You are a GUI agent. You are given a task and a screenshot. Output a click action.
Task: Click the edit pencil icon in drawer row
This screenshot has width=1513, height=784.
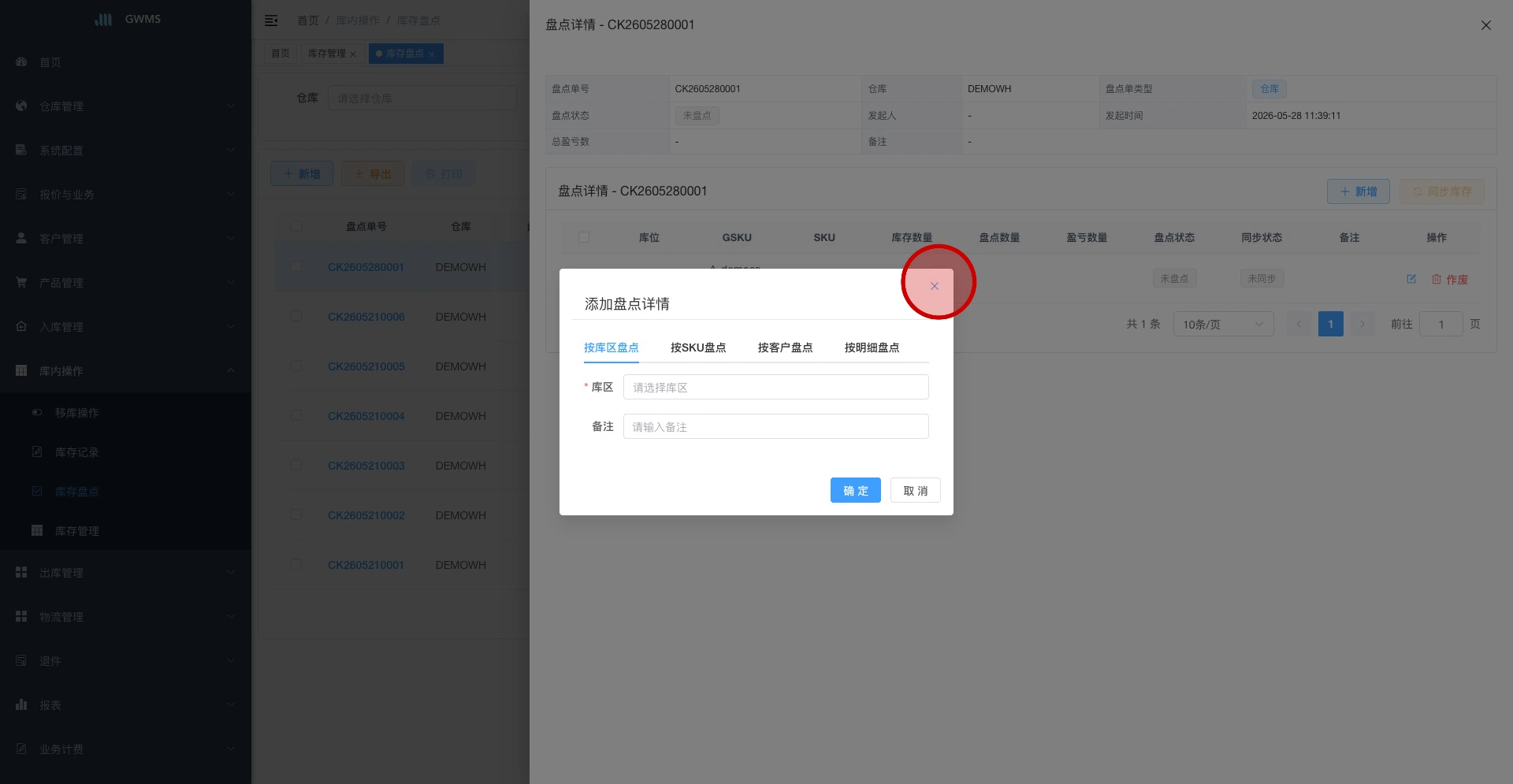tap(1411, 279)
